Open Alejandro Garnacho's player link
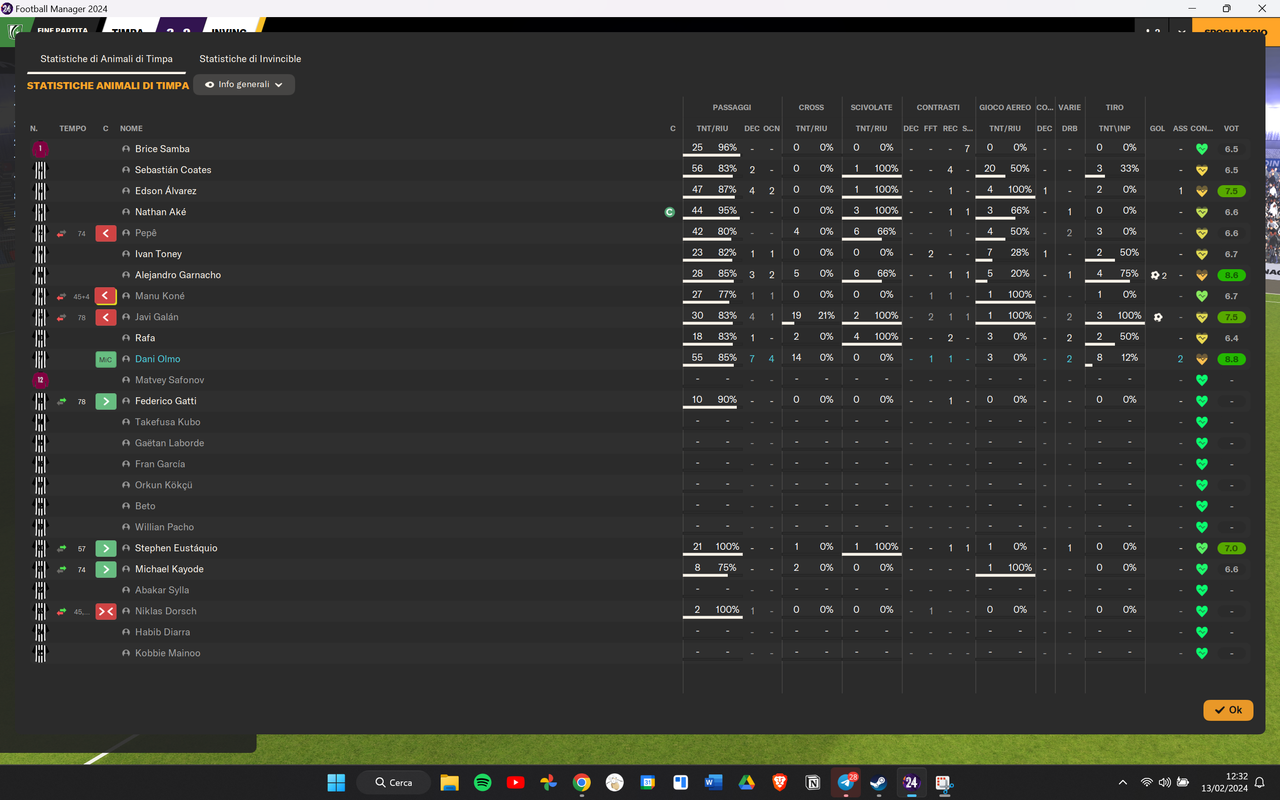The image size is (1280, 800). [x=178, y=275]
